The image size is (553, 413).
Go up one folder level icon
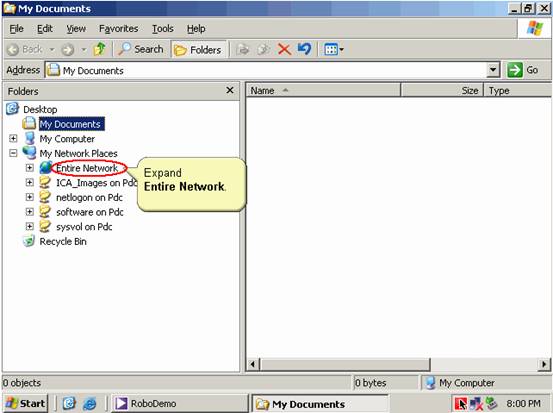click(100, 49)
